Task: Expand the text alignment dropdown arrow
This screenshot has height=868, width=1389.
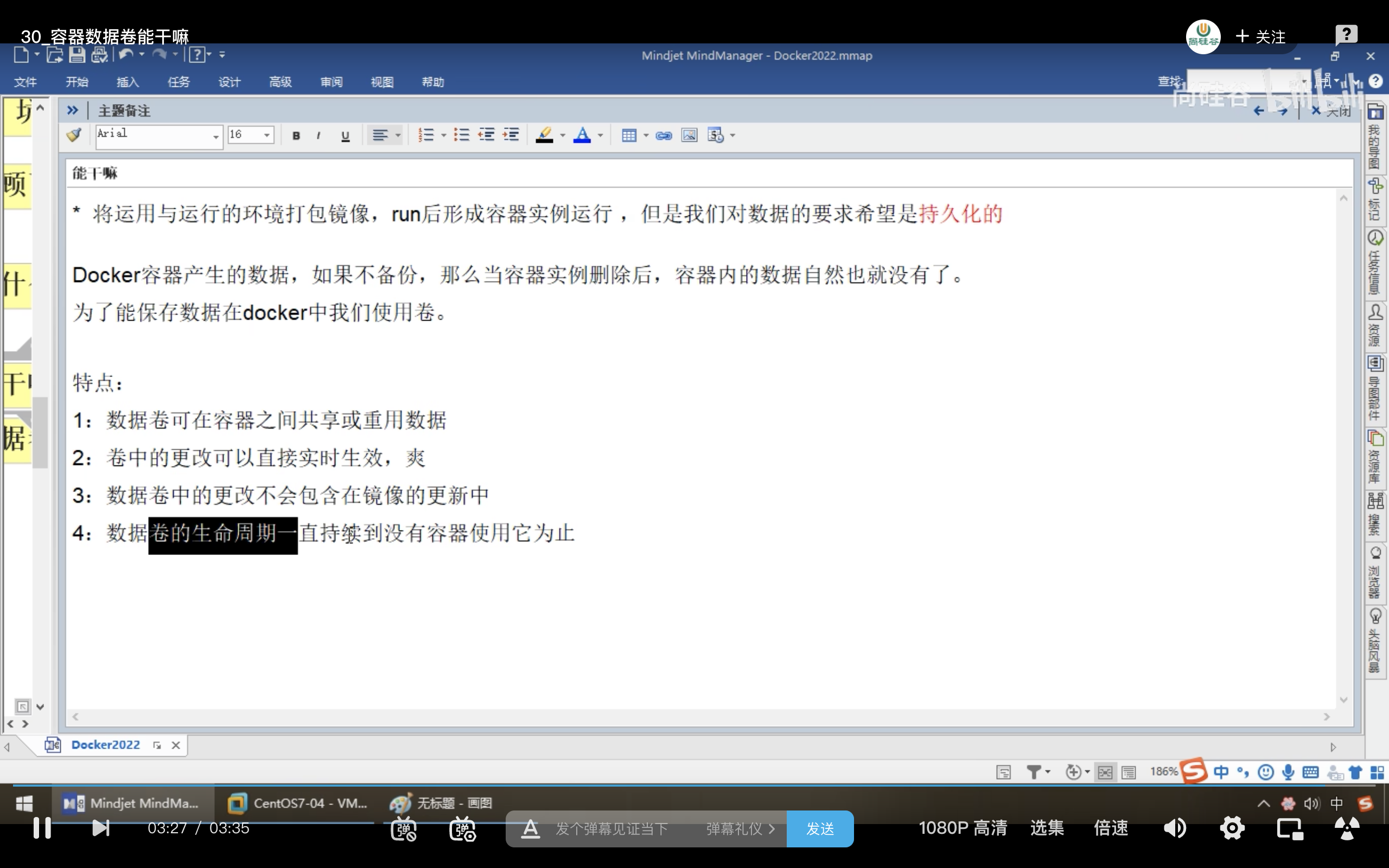Action: 398,136
